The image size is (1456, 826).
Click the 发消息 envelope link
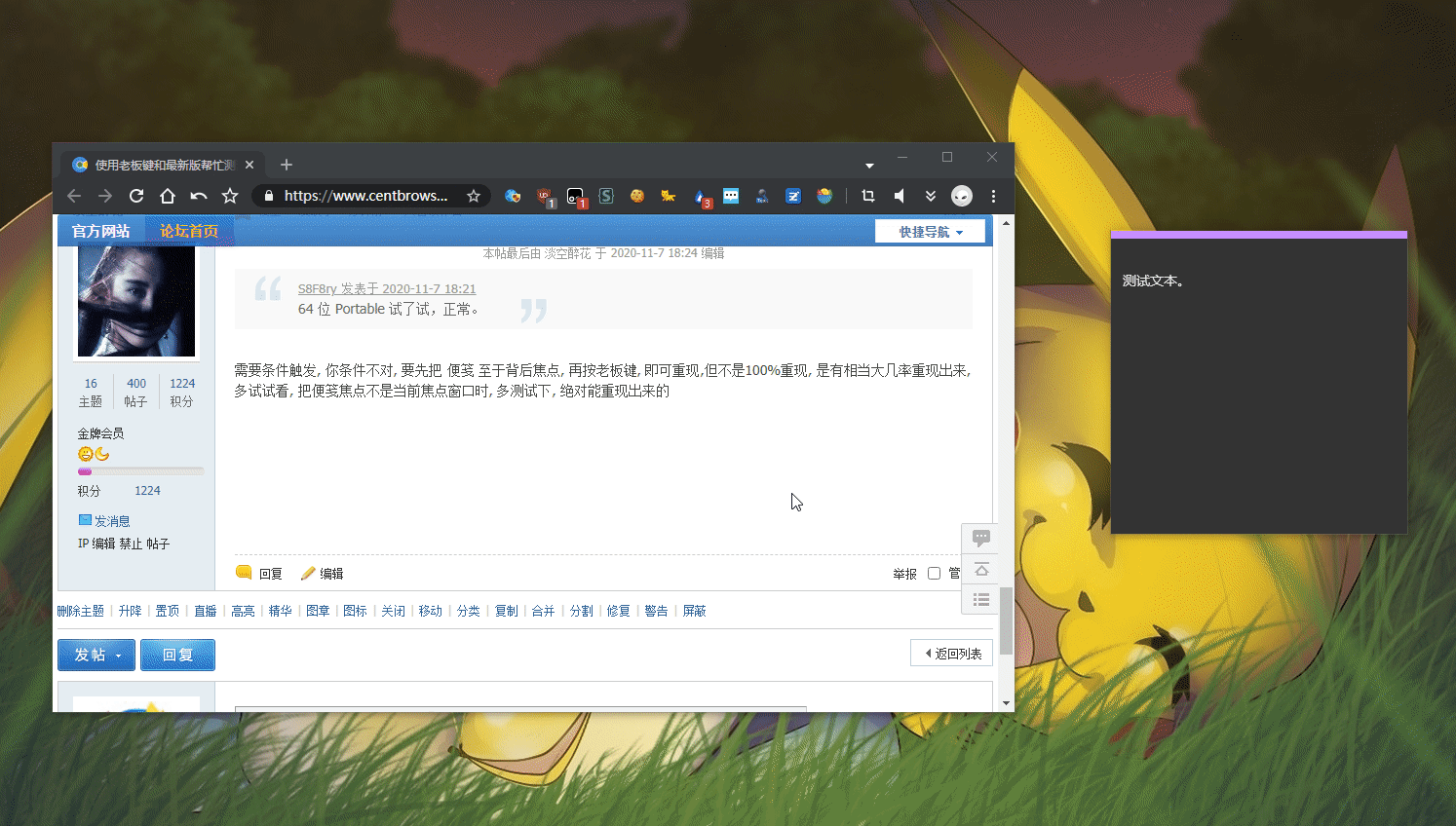[x=104, y=521]
